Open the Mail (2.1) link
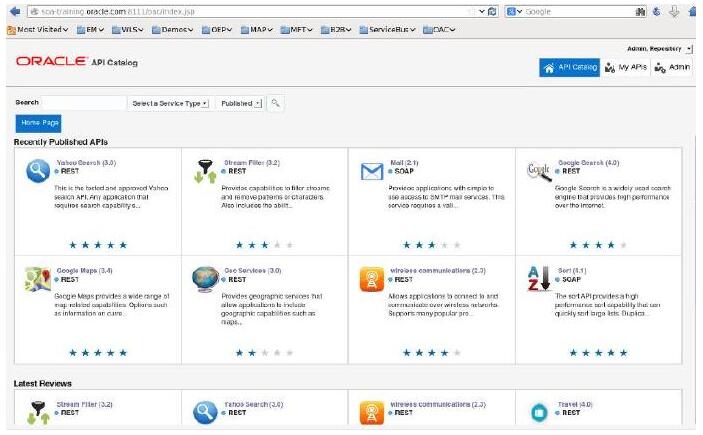Image resolution: width=703 pixels, height=435 pixels. click(x=404, y=163)
